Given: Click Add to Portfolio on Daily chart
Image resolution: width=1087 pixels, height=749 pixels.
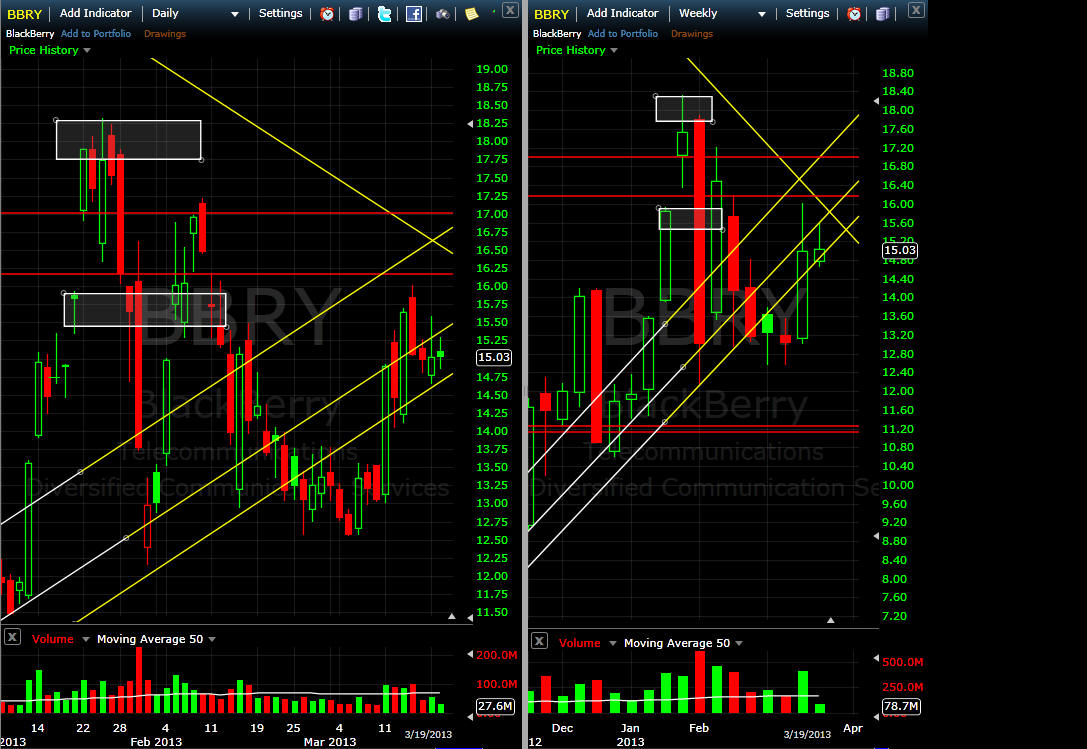Looking at the screenshot, I should point(96,33).
